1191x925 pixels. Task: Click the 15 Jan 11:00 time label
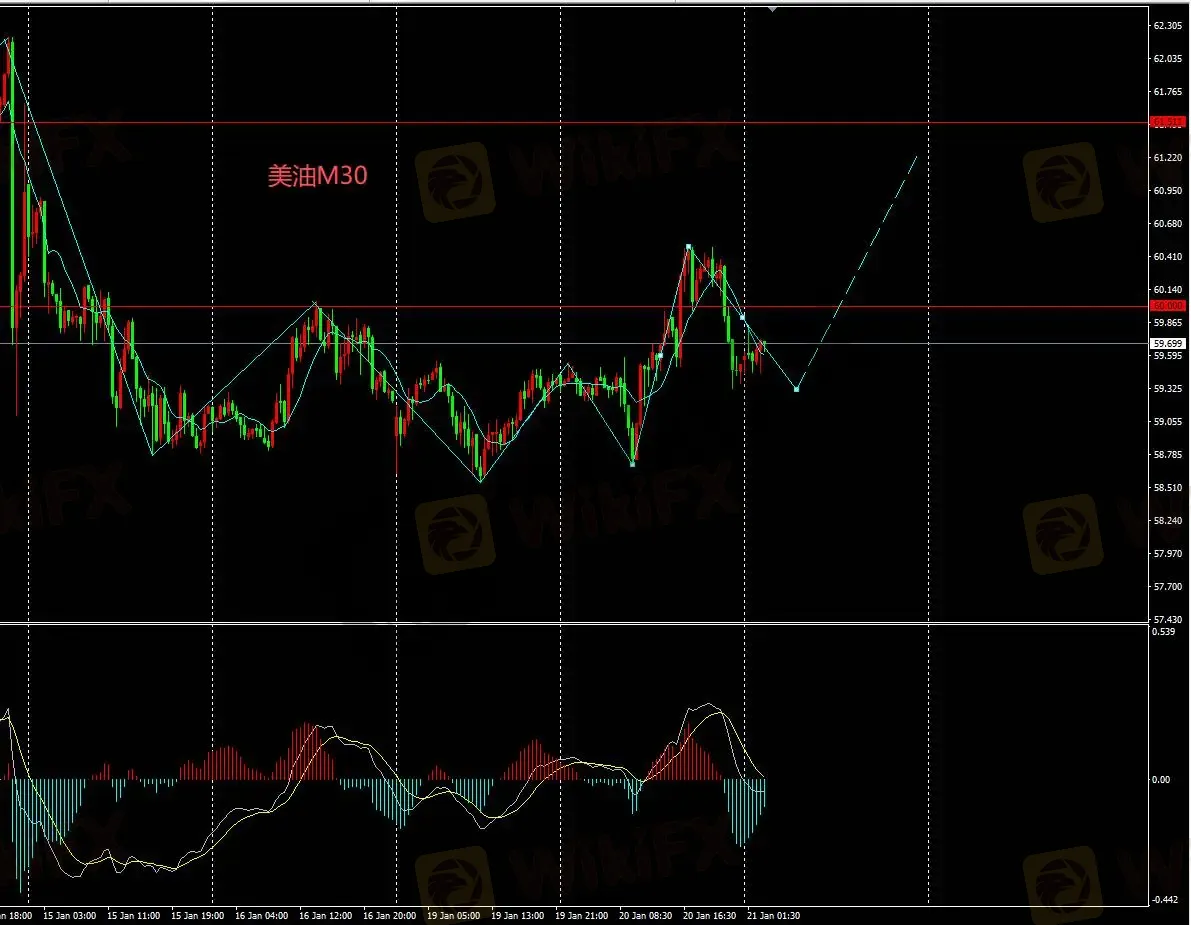pos(133,916)
